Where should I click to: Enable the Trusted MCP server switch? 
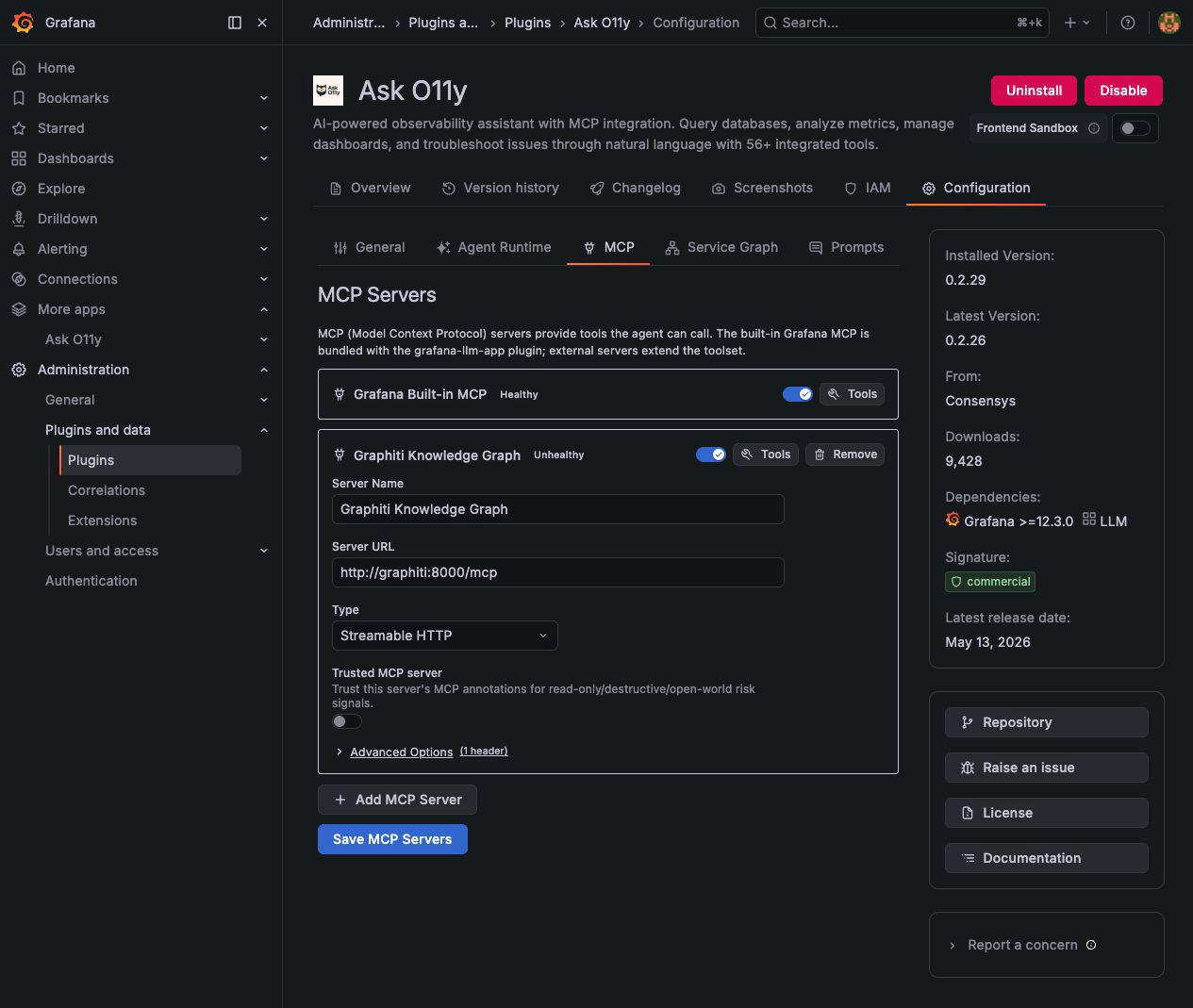(347, 721)
